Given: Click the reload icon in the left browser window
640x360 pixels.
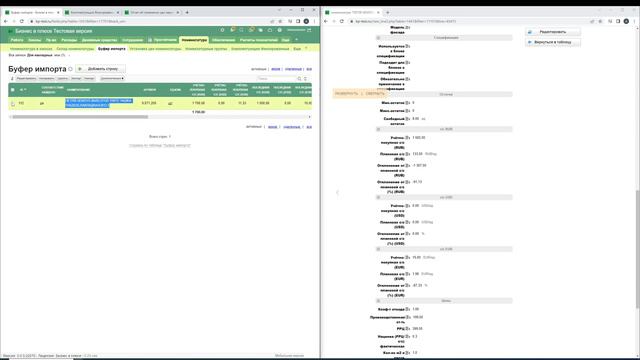Looking at the screenshot, I should click(x=22, y=21).
